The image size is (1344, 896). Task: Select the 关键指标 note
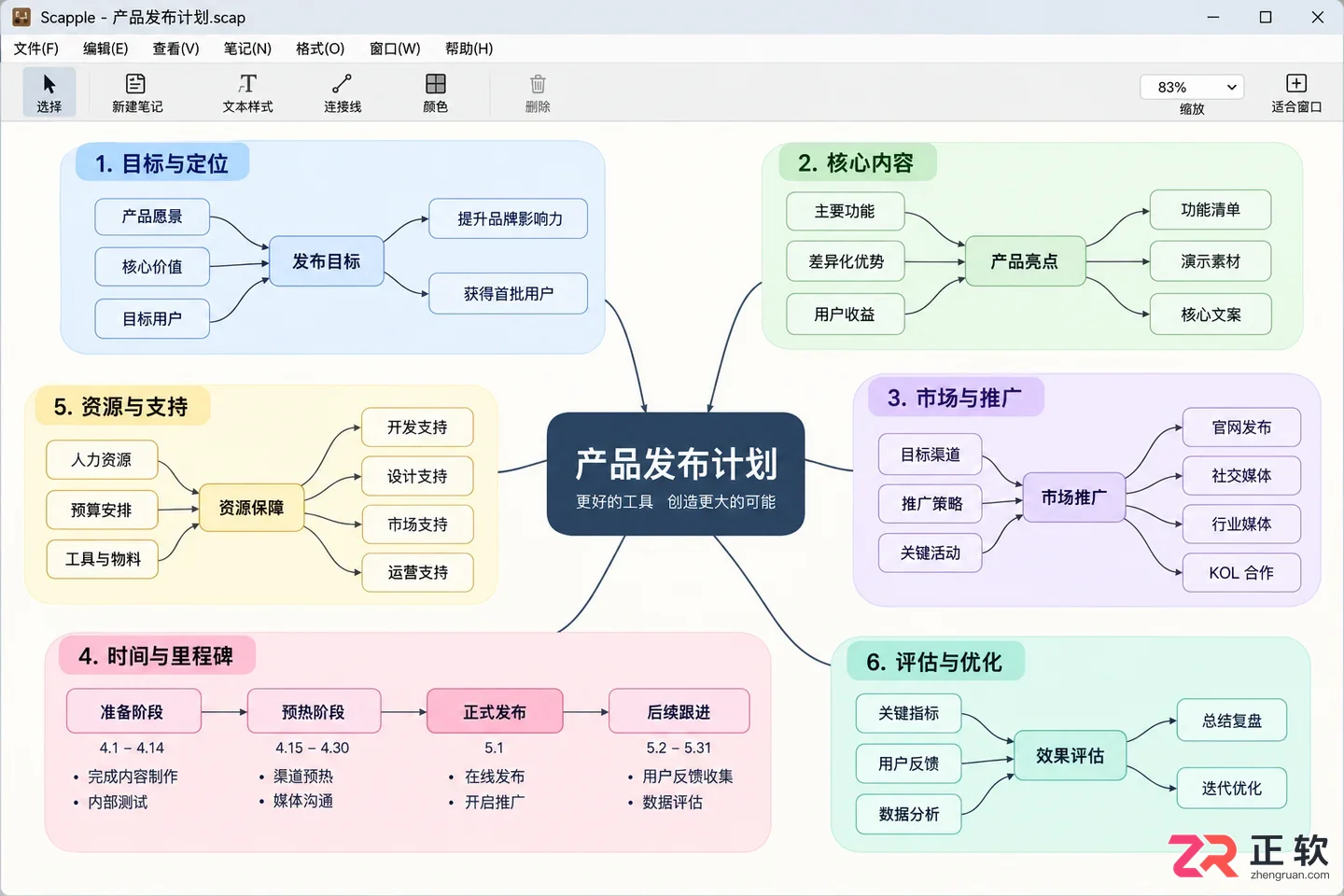tap(909, 713)
